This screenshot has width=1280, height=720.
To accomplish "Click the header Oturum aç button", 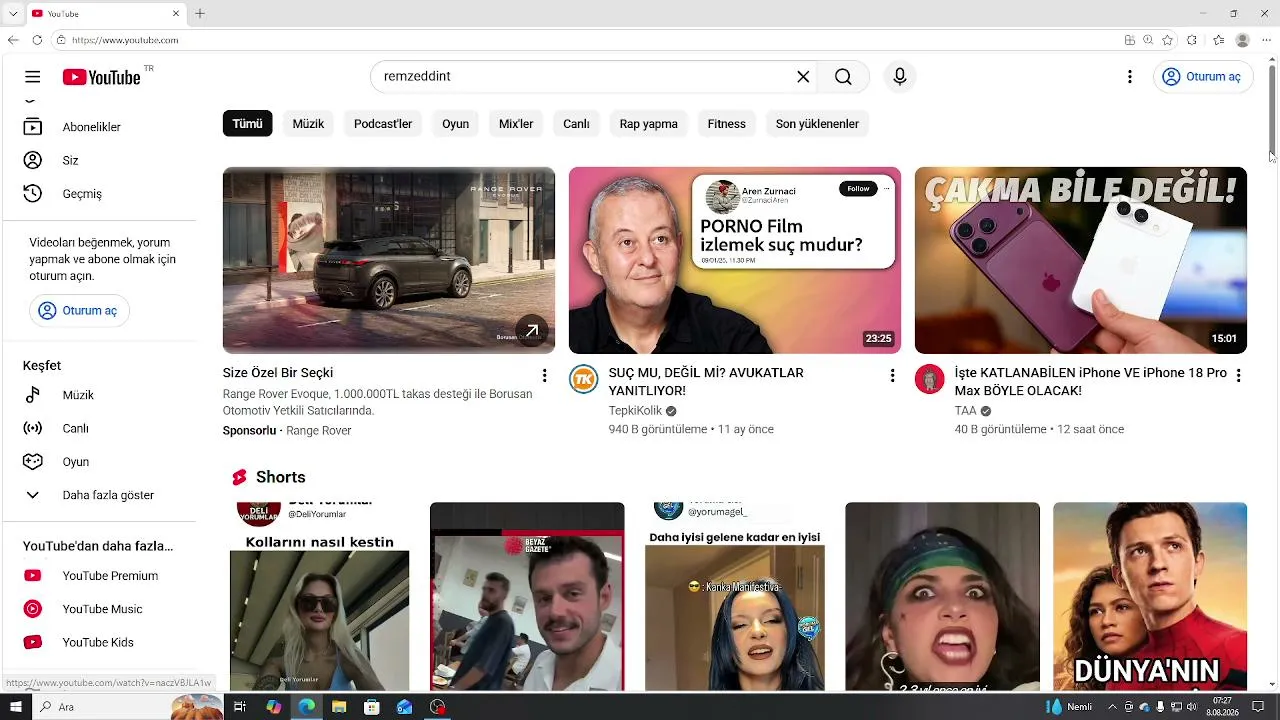I will point(1203,77).
